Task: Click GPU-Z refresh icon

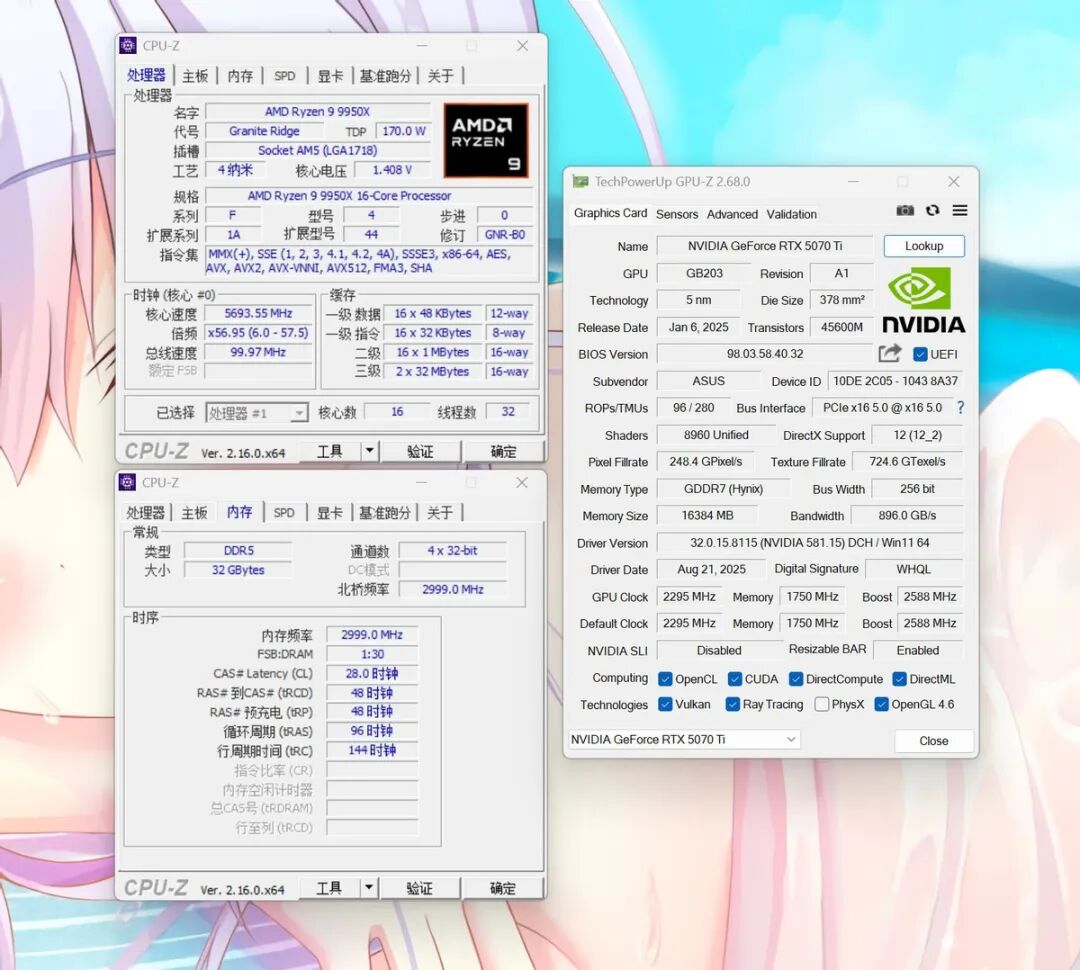Action: pyautogui.click(x=933, y=211)
